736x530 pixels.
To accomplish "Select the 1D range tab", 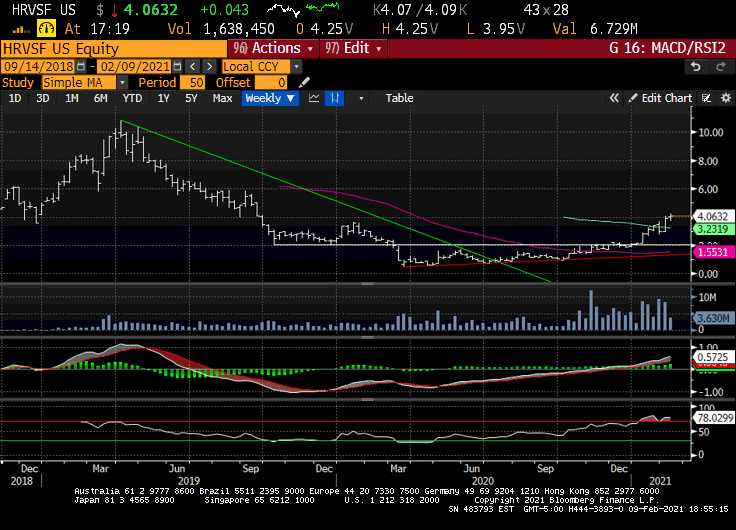I will [x=15, y=98].
